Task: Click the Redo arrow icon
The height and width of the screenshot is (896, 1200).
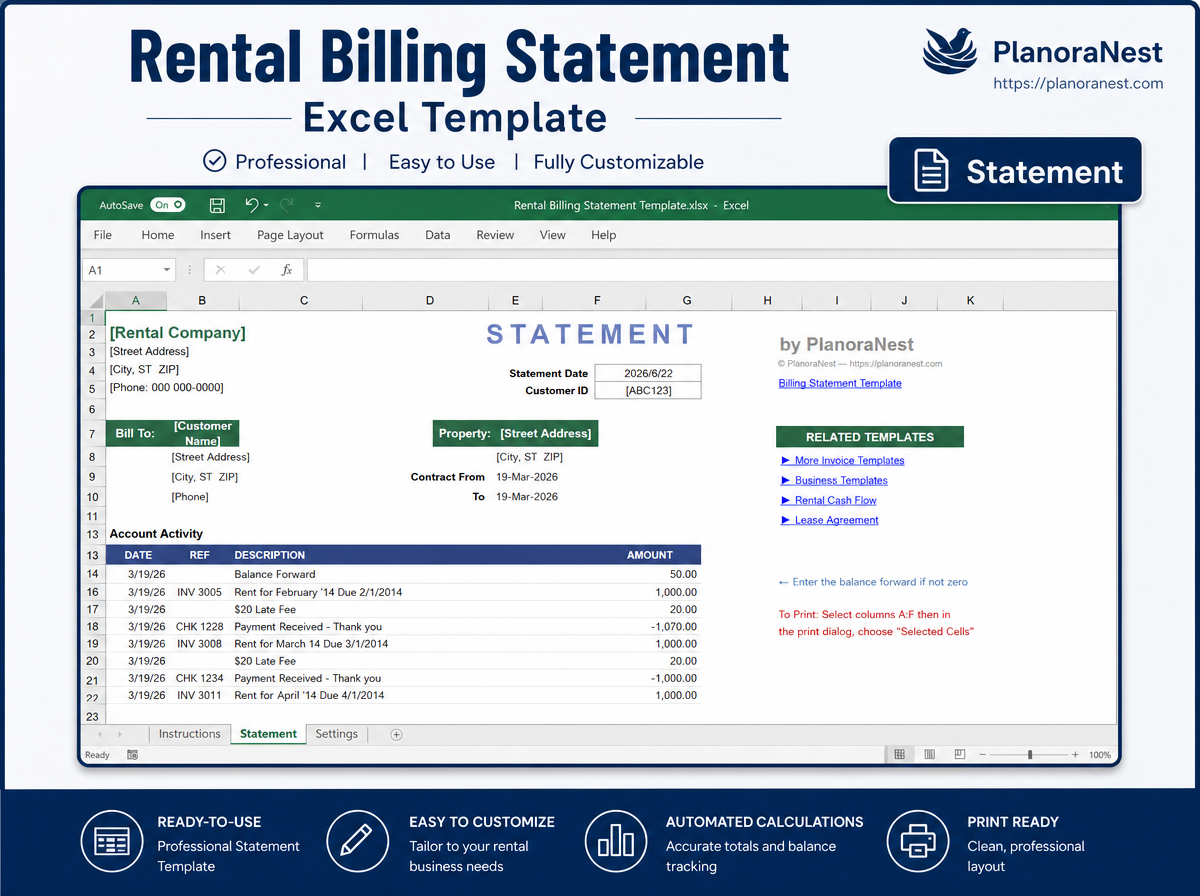Action: point(287,205)
